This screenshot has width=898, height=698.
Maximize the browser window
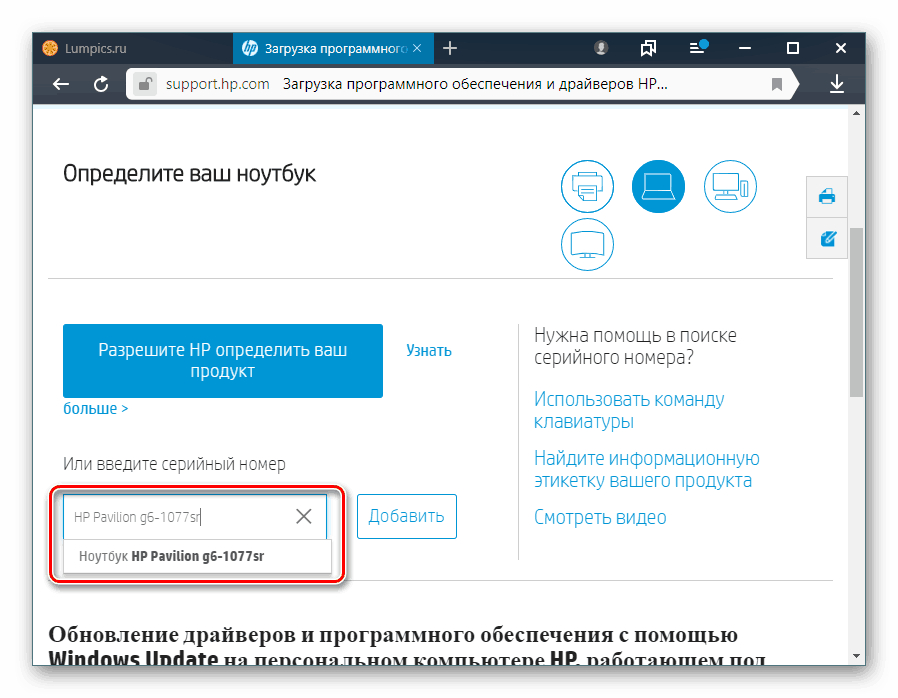(793, 48)
